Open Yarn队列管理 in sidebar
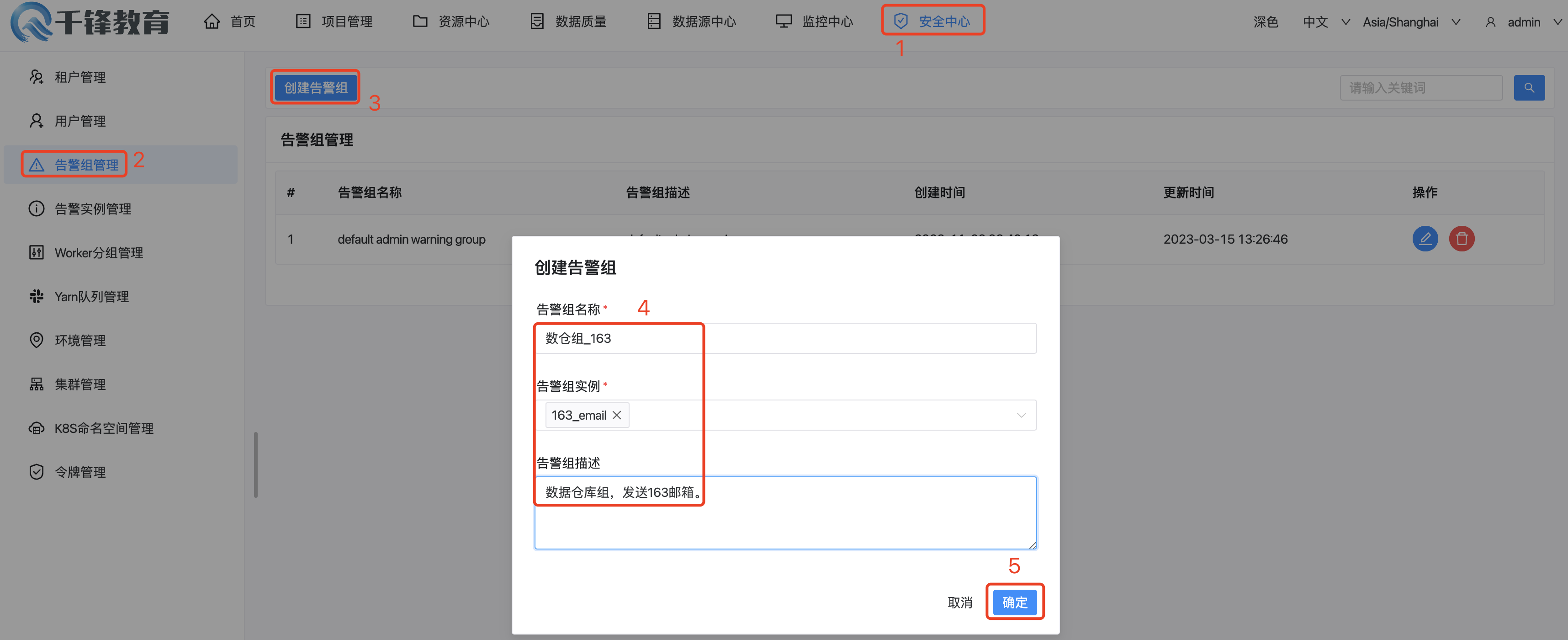Screen dimensions: 1568x640 coord(91,297)
